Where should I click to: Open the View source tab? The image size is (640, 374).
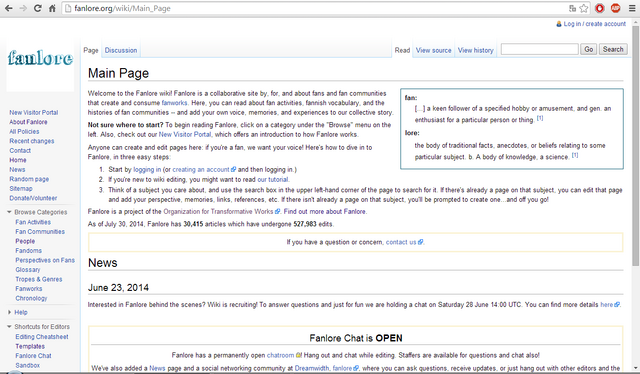[x=433, y=50]
